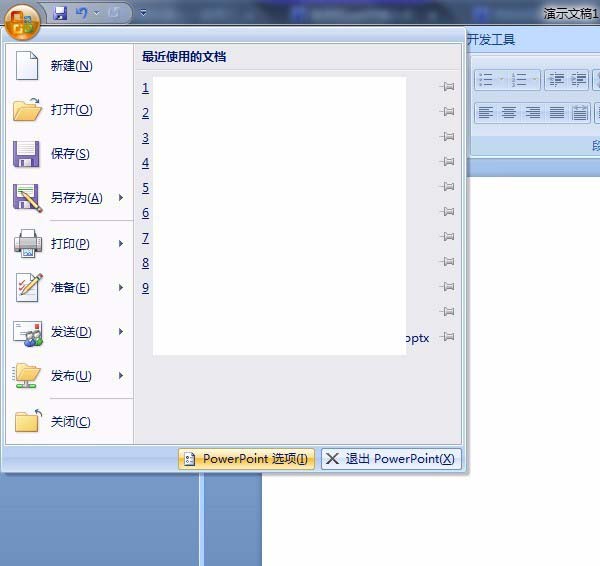Open bullet list style dropdown arrow
This screenshot has height=566, width=600.
pyautogui.click(x=502, y=80)
